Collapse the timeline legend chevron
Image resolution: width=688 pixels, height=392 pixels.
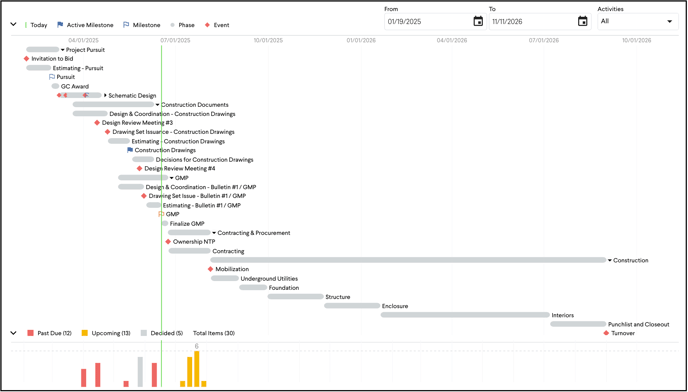[x=13, y=25]
